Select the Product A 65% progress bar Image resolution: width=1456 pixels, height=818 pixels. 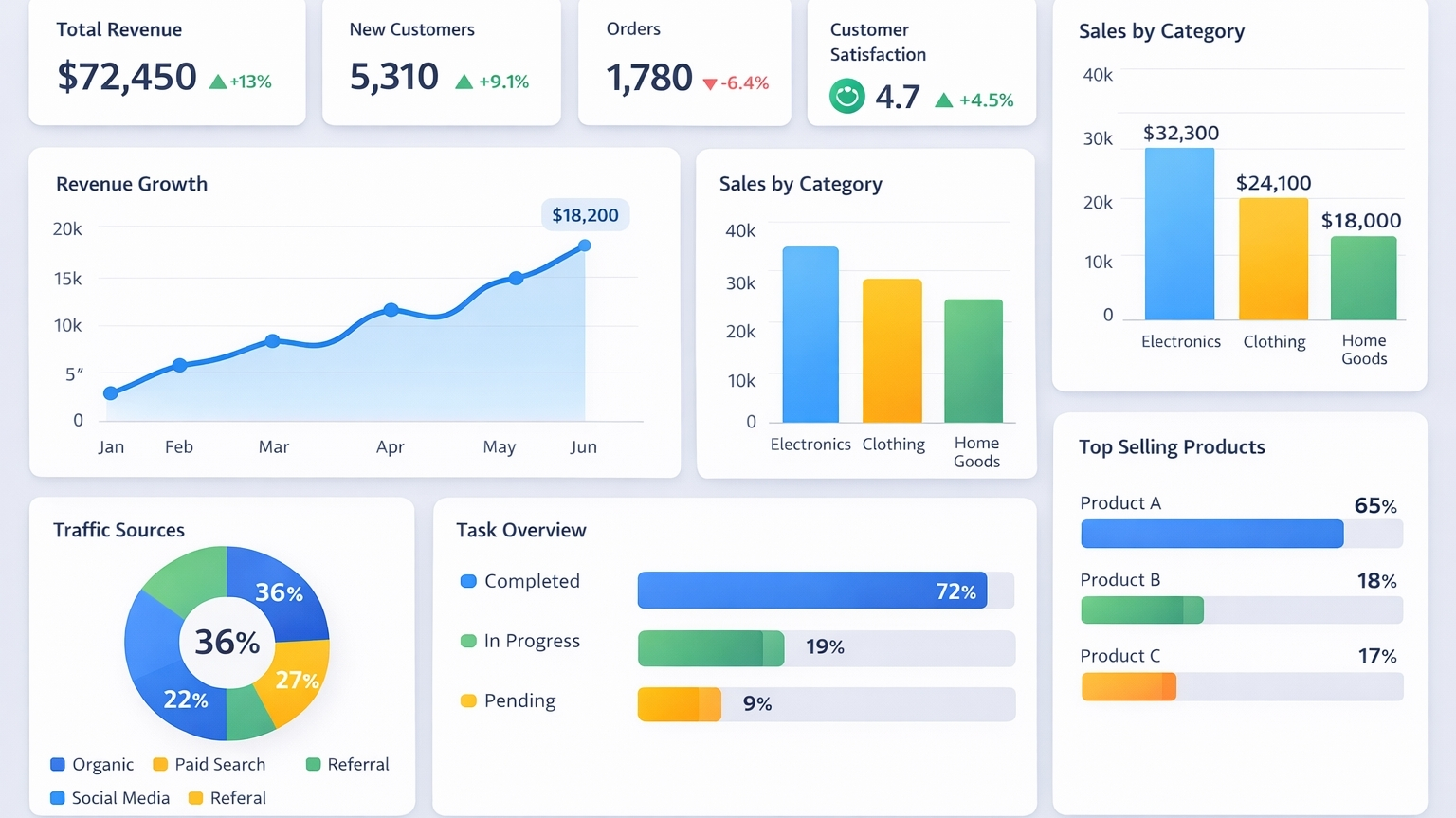point(1212,534)
